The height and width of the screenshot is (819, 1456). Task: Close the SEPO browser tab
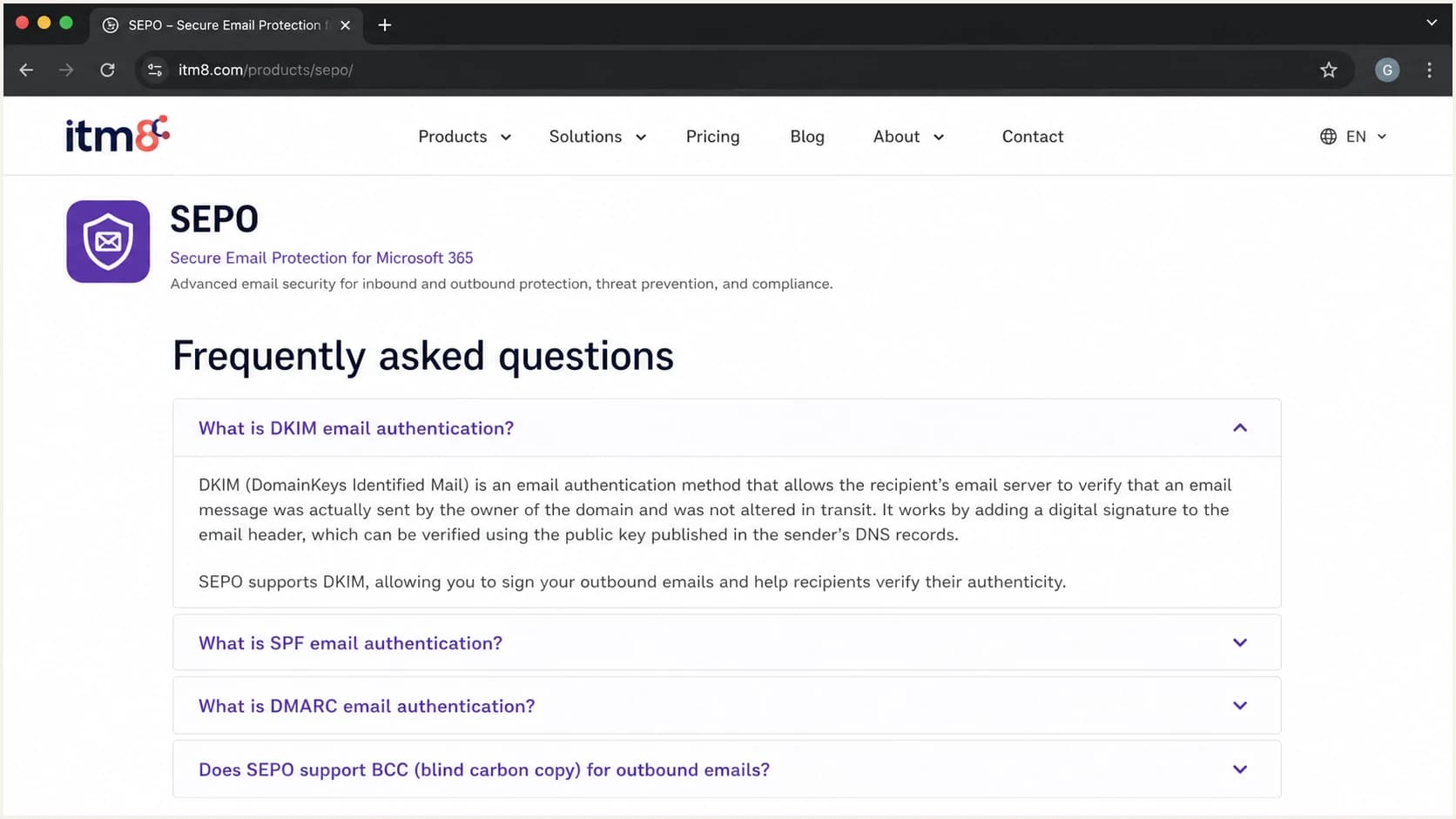click(x=345, y=25)
